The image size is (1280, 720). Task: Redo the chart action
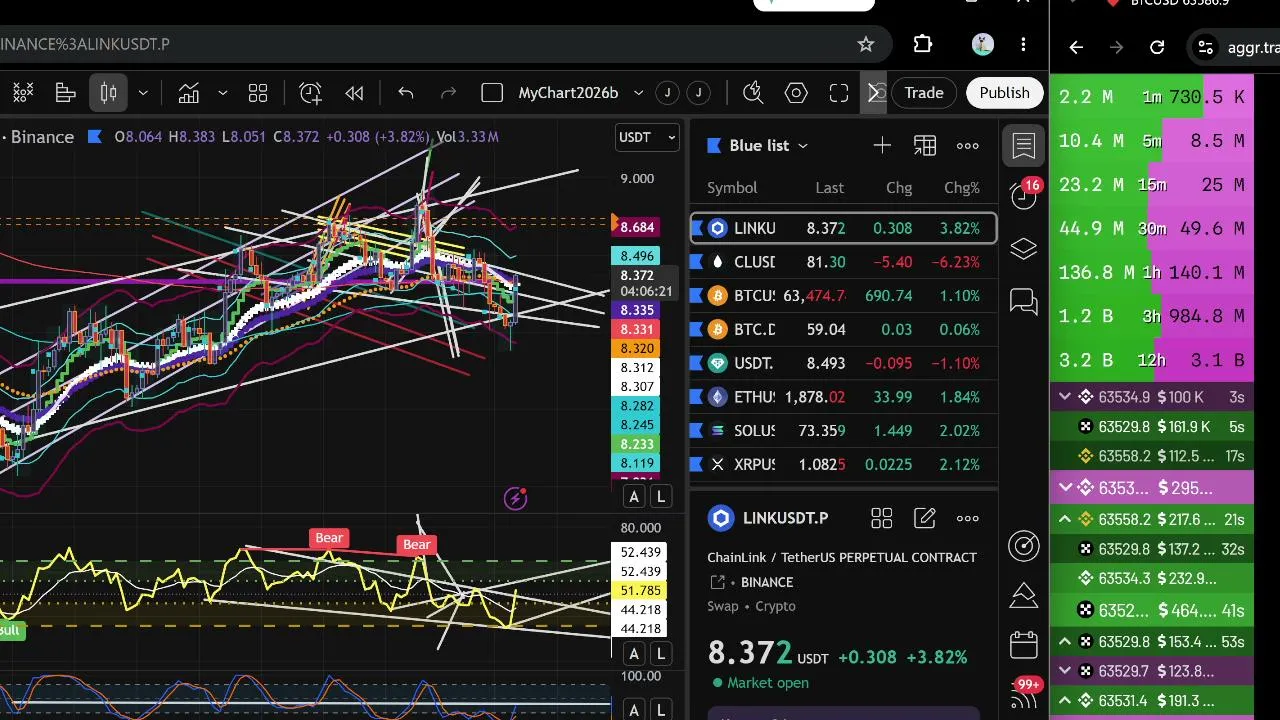[x=449, y=93]
